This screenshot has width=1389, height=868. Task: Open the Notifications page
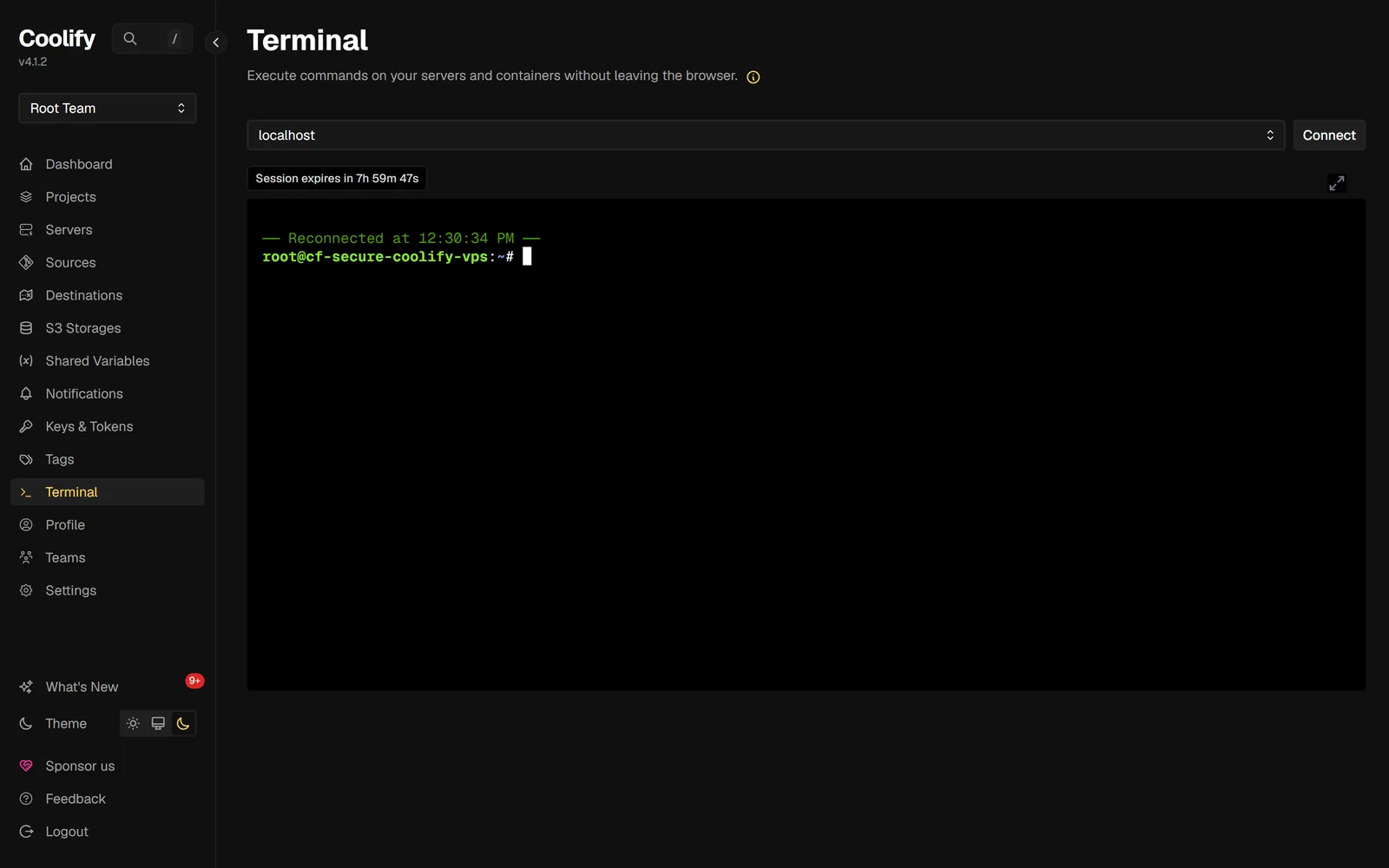108,394
